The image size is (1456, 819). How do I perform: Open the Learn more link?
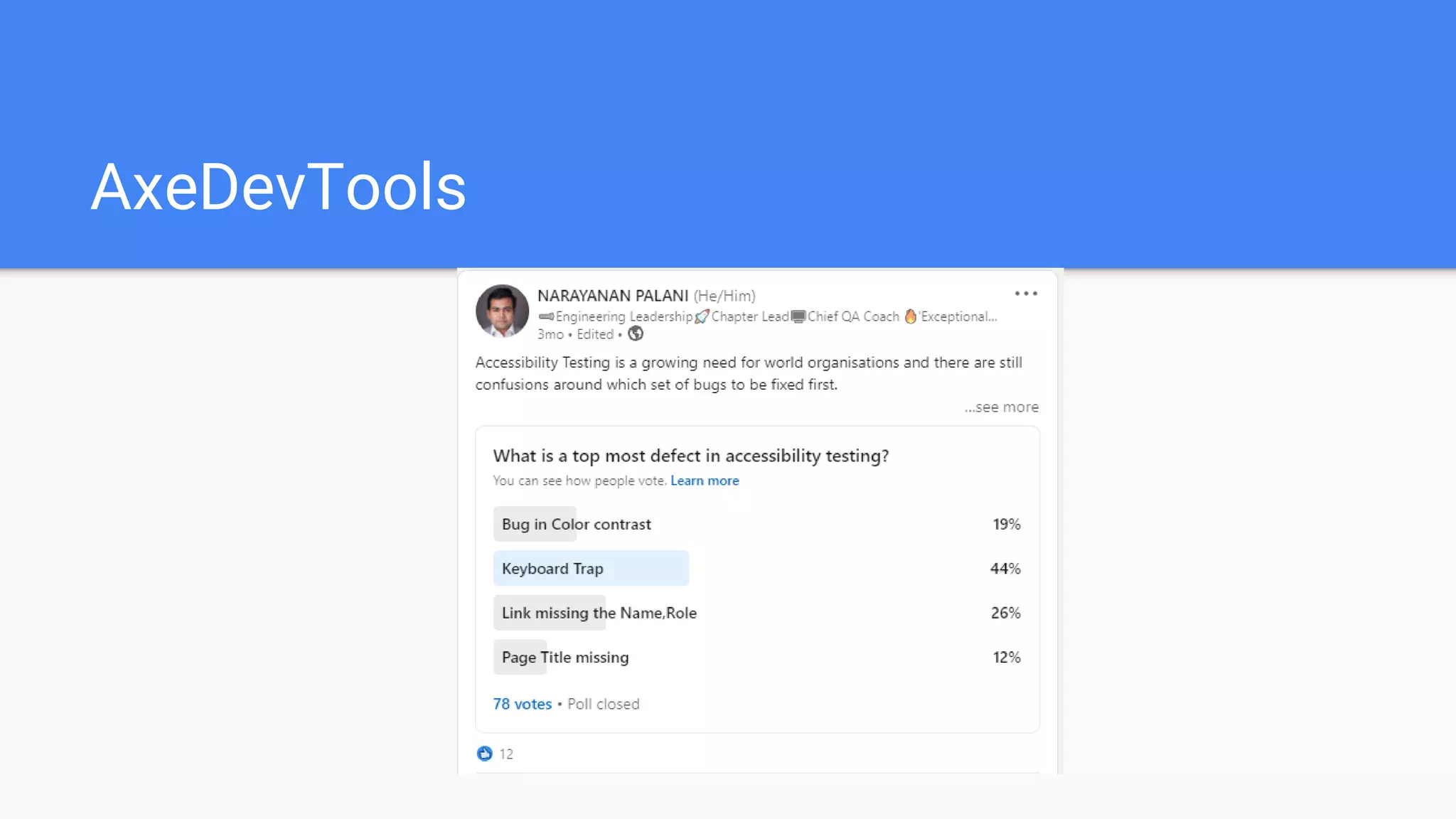pyautogui.click(x=705, y=481)
